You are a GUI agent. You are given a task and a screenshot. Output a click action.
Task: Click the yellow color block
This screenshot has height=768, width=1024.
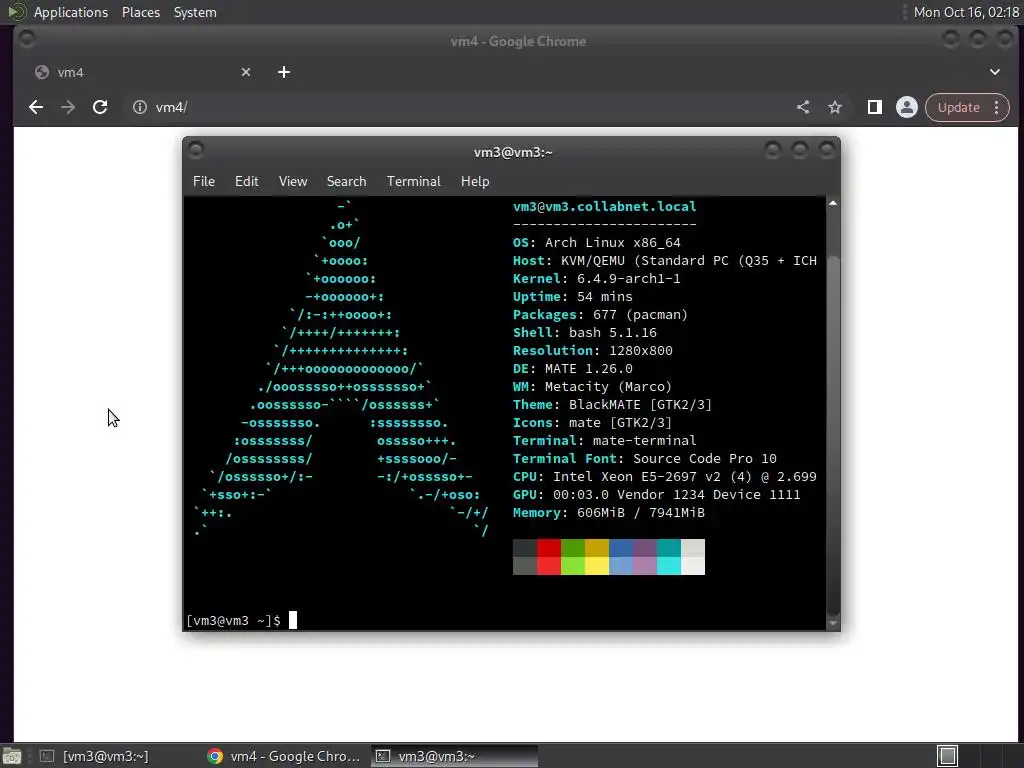pyautogui.click(x=597, y=557)
